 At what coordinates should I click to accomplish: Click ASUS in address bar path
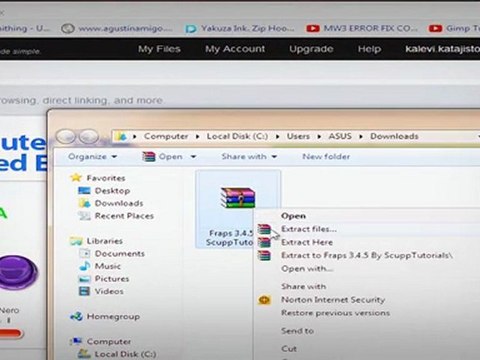click(x=340, y=136)
